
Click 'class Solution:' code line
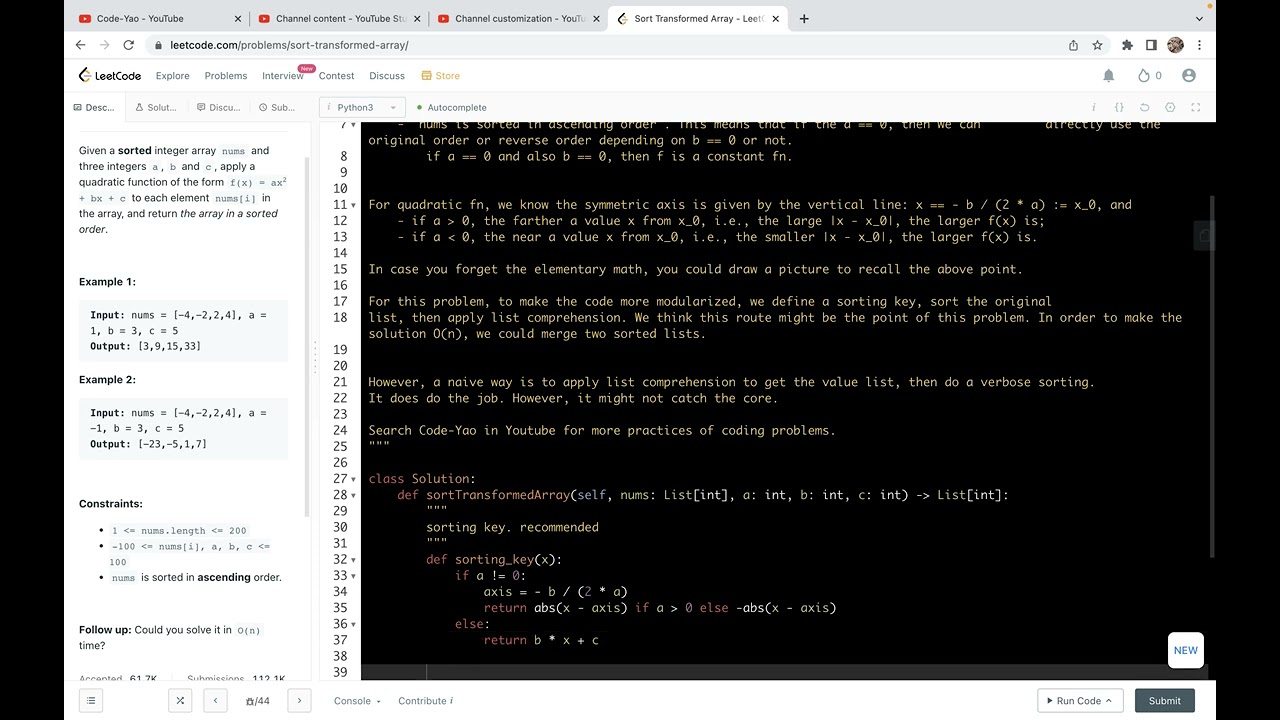[x=422, y=479]
